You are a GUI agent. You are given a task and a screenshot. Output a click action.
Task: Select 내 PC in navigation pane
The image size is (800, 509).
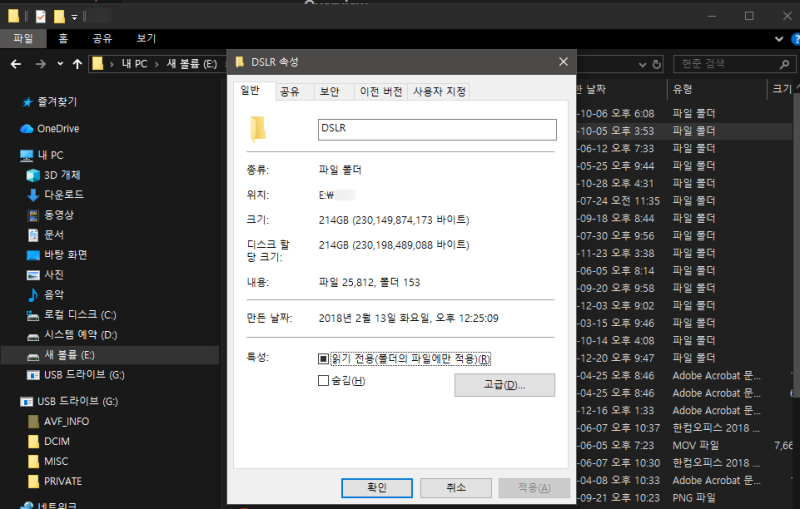coord(50,155)
